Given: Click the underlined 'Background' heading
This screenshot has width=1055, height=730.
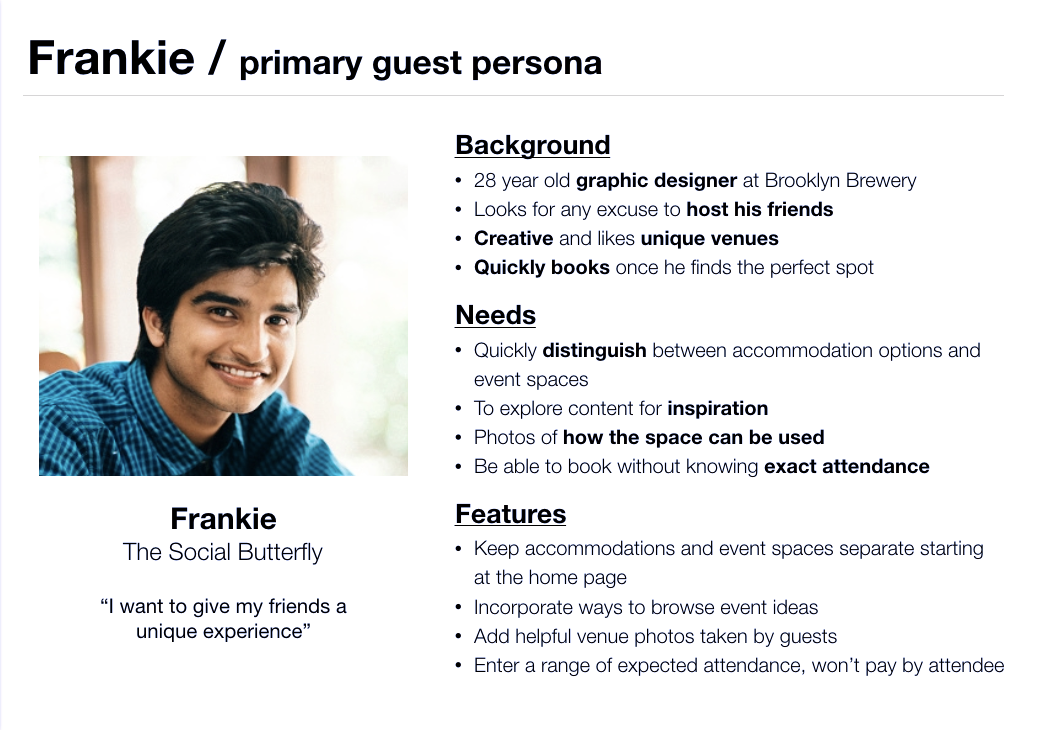Looking at the screenshot, I should [x=532, y=145].
